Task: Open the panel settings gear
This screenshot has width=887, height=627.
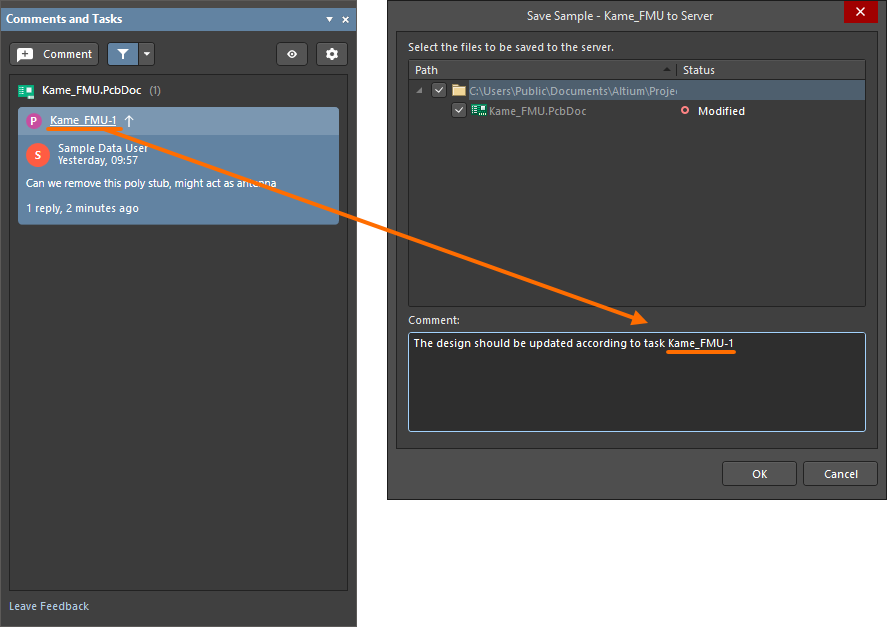Action: click(332, 54)
